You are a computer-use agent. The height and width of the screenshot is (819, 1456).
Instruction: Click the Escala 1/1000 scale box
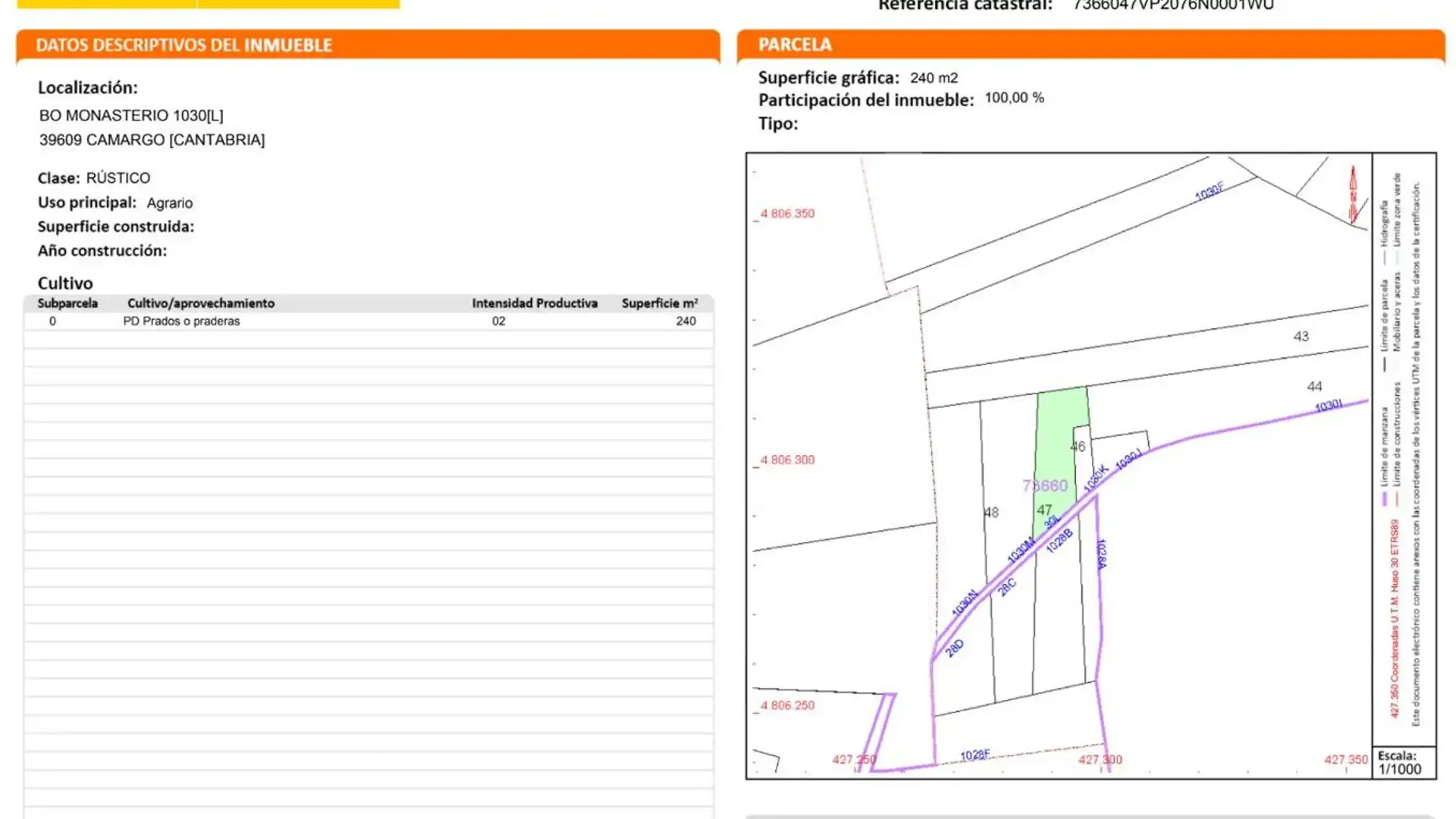pos(1403,762)
